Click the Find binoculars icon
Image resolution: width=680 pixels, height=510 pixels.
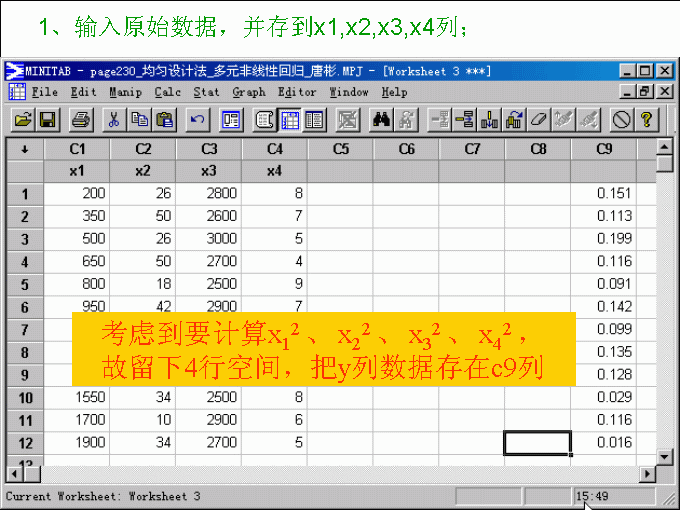click(x=381, y=120)
